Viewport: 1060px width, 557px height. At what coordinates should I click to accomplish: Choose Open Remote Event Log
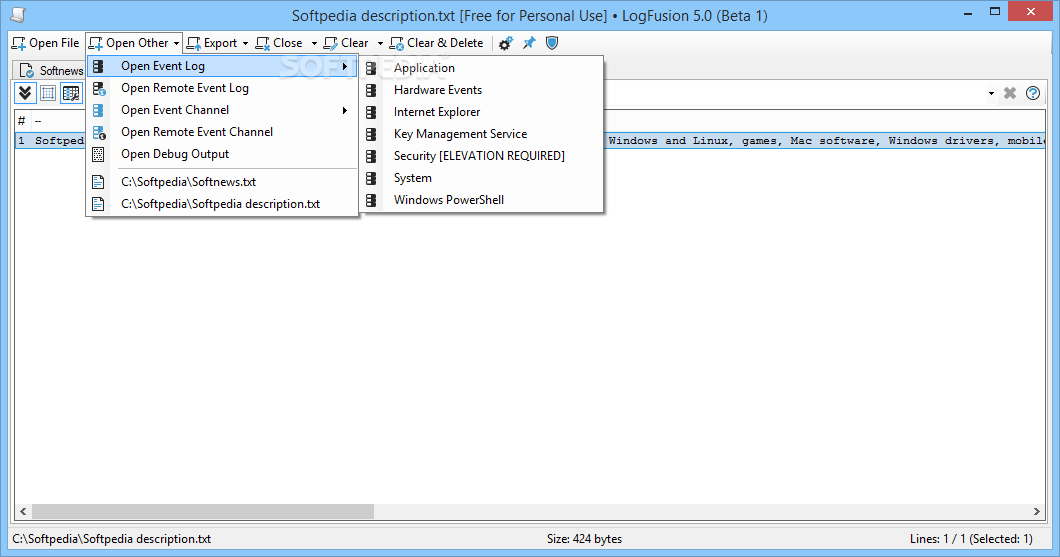pyautogui.click(x=222, y=88)
